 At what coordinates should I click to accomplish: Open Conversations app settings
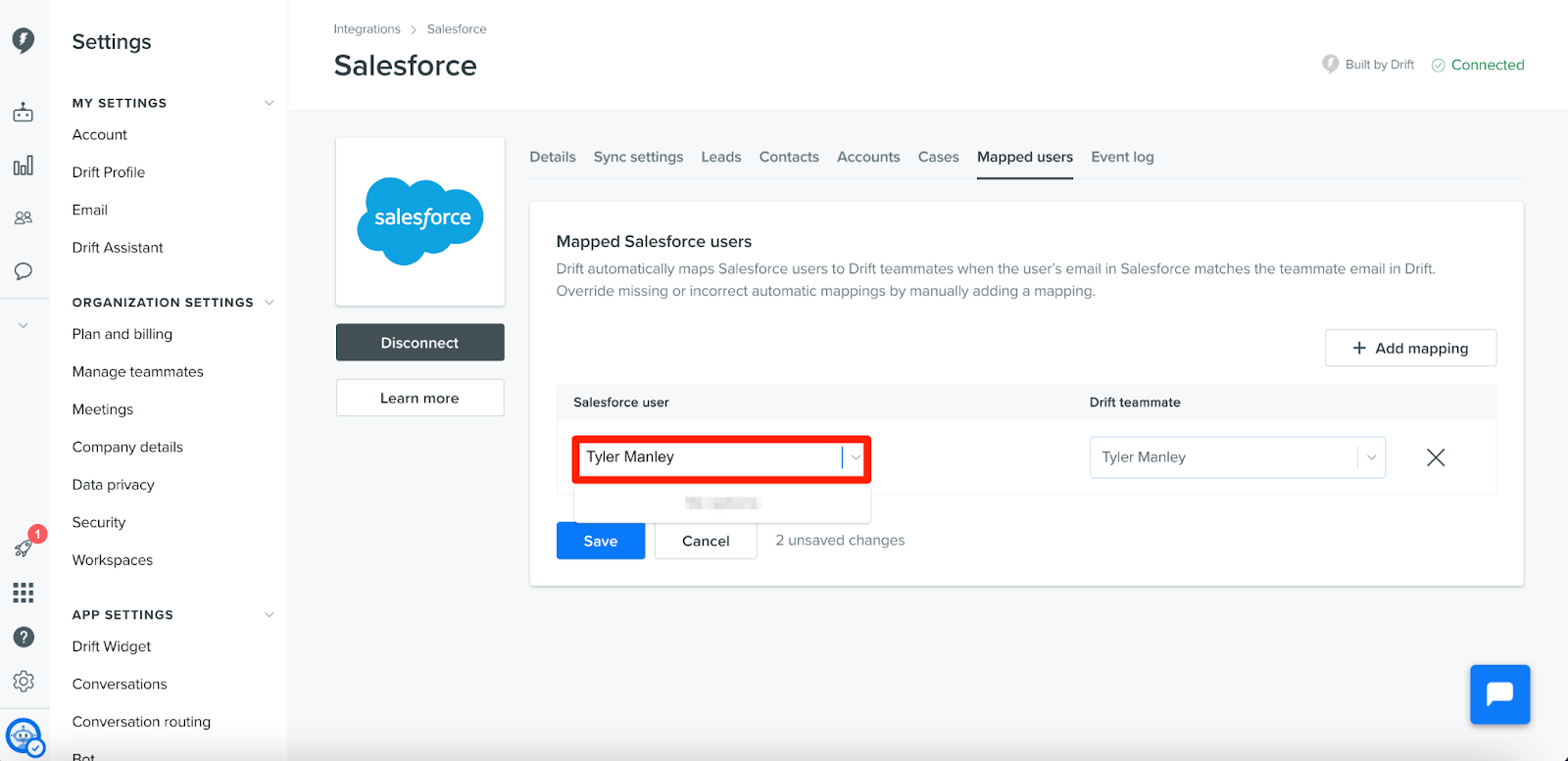(x=120, y=685)
